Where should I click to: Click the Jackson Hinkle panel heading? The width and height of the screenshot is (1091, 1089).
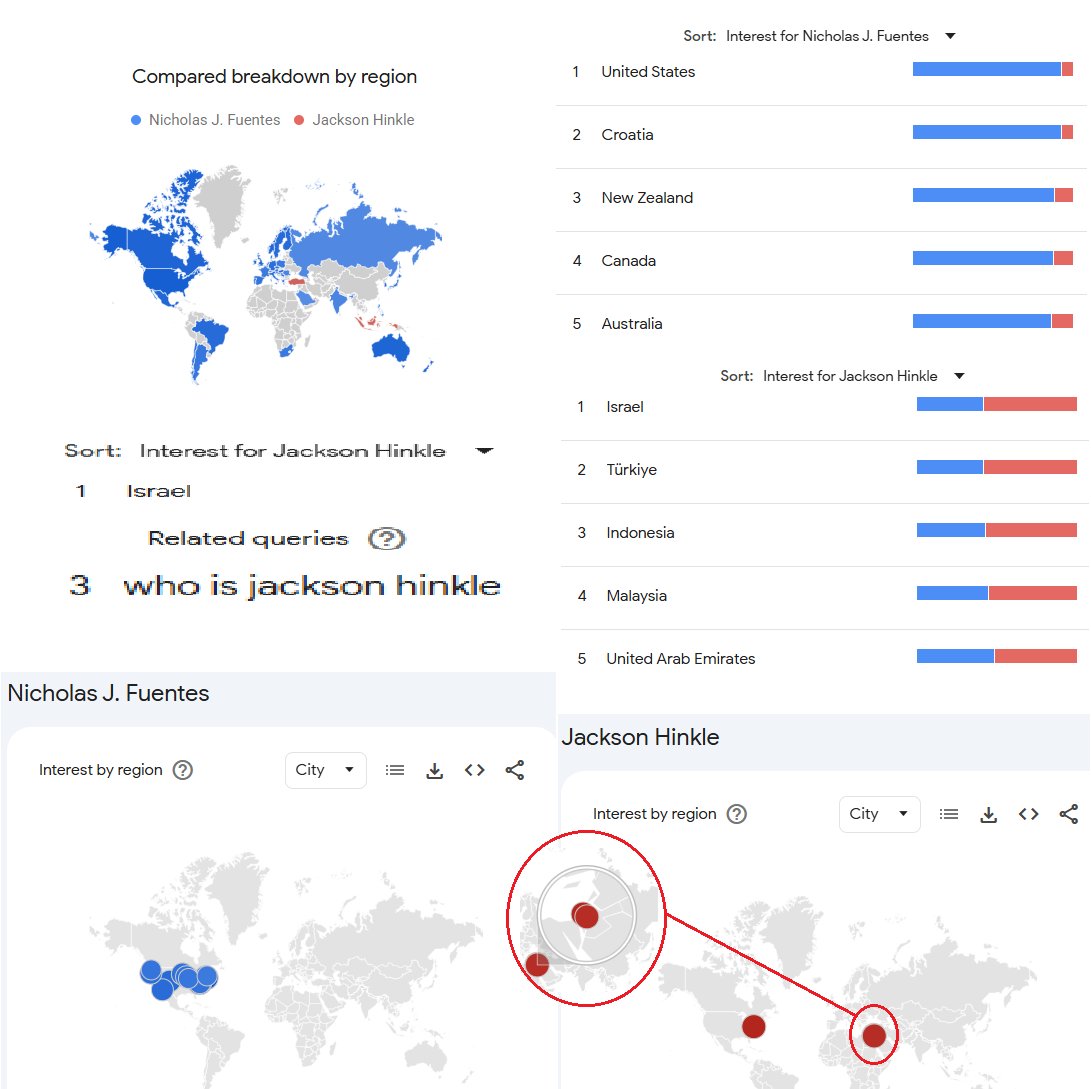640,737
